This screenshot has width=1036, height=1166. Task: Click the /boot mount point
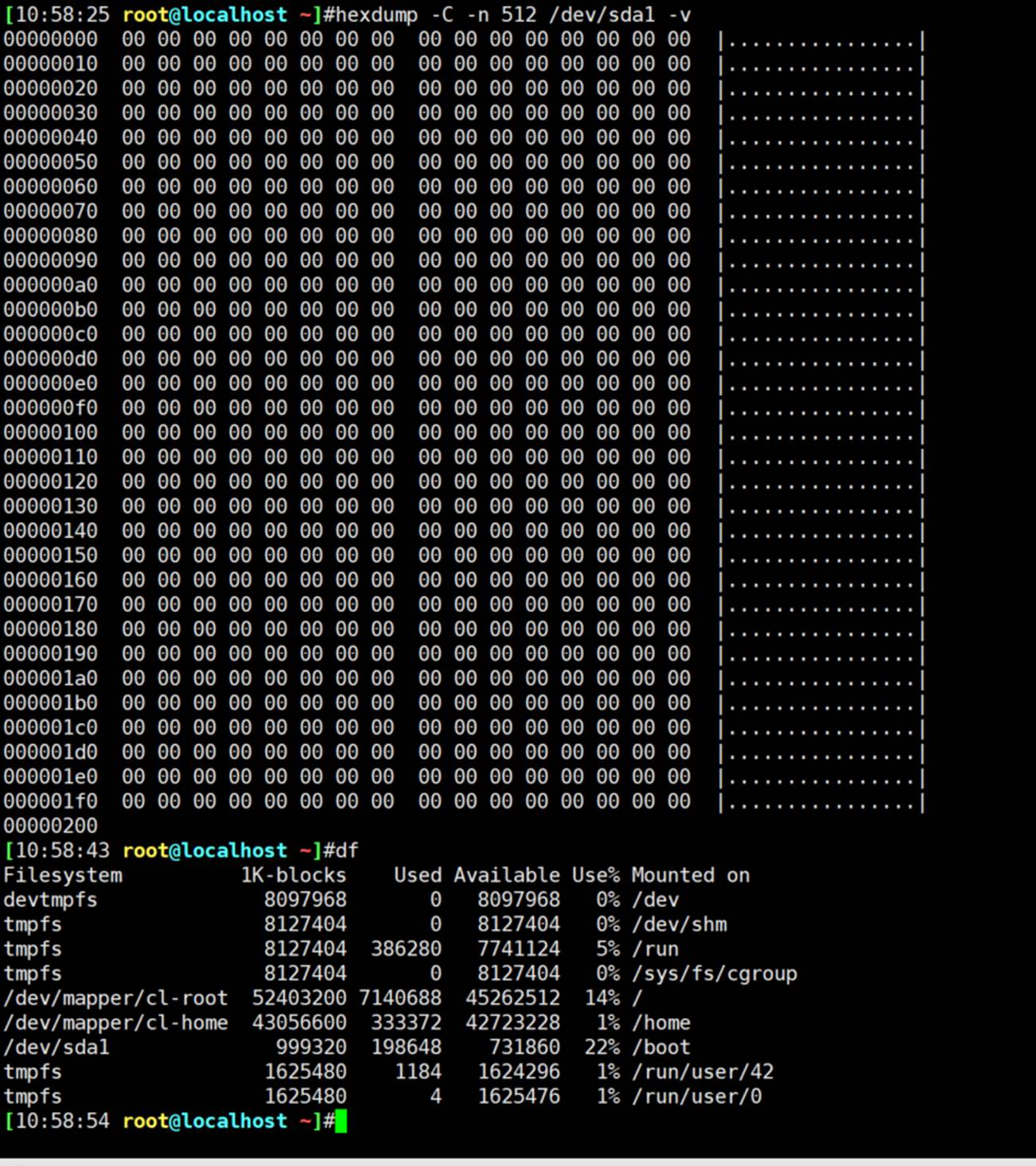660,1047
